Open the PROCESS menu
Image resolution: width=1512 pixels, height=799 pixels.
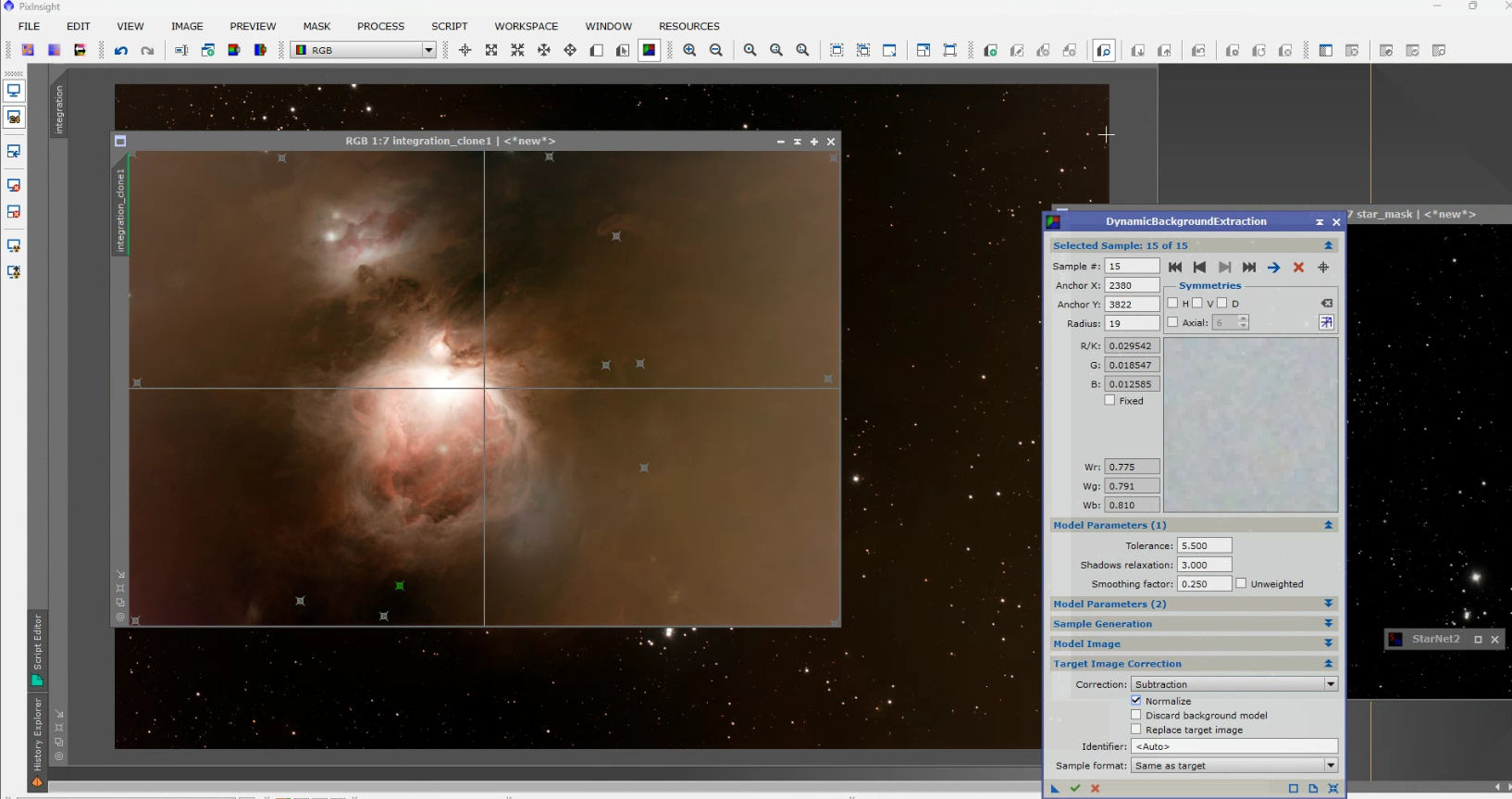click(381, 26)
